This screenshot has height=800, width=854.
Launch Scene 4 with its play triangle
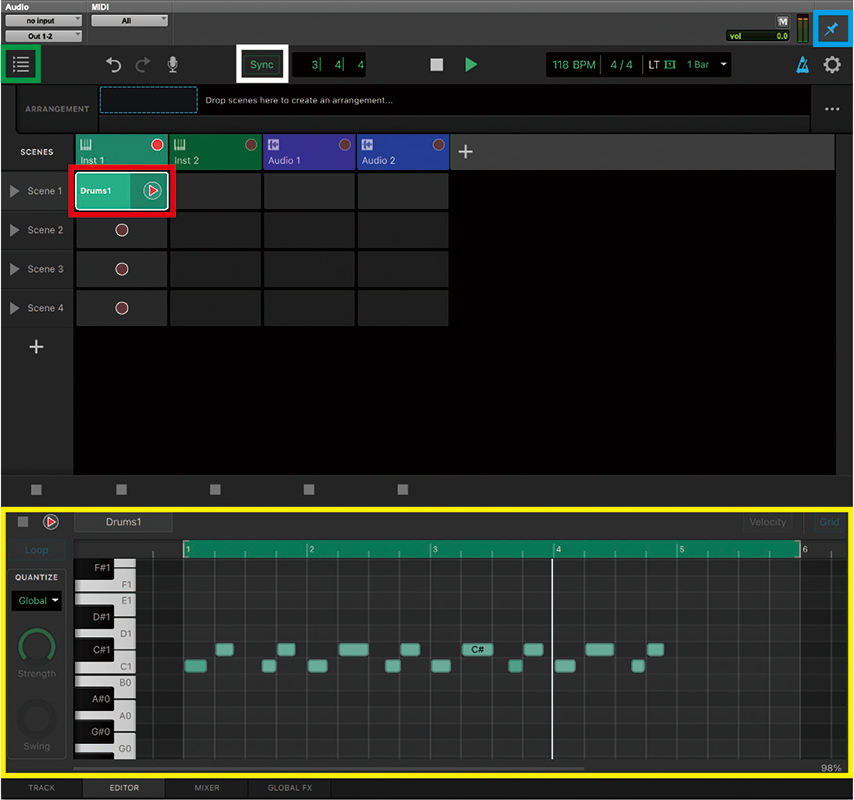point(15,308)
